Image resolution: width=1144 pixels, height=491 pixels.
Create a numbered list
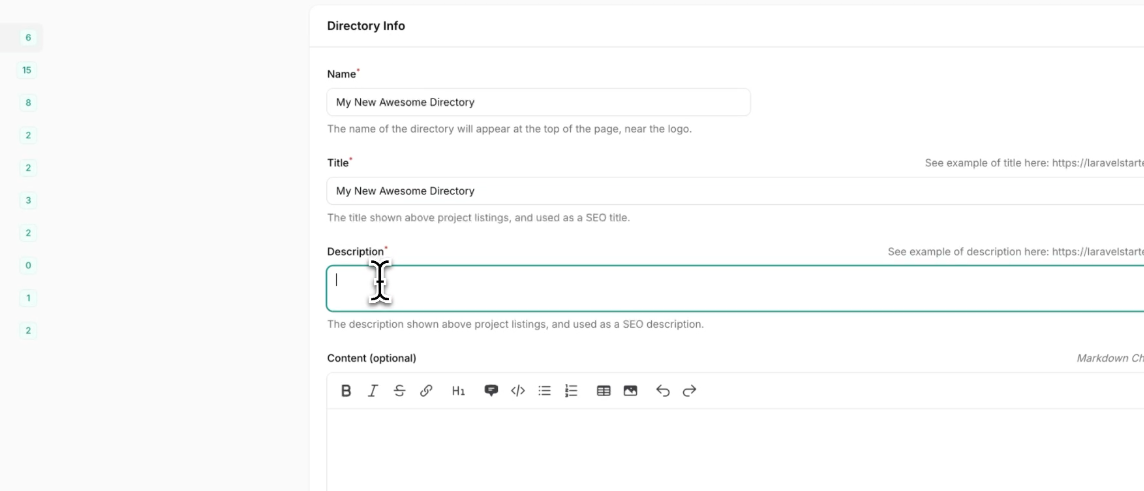click(571, 391)
